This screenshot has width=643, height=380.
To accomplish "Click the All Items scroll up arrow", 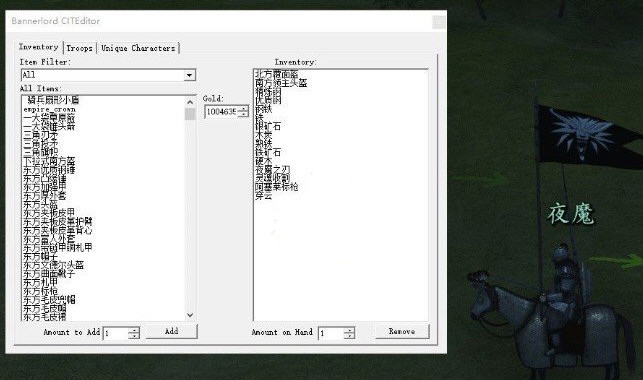I will (x=190, y=102).
